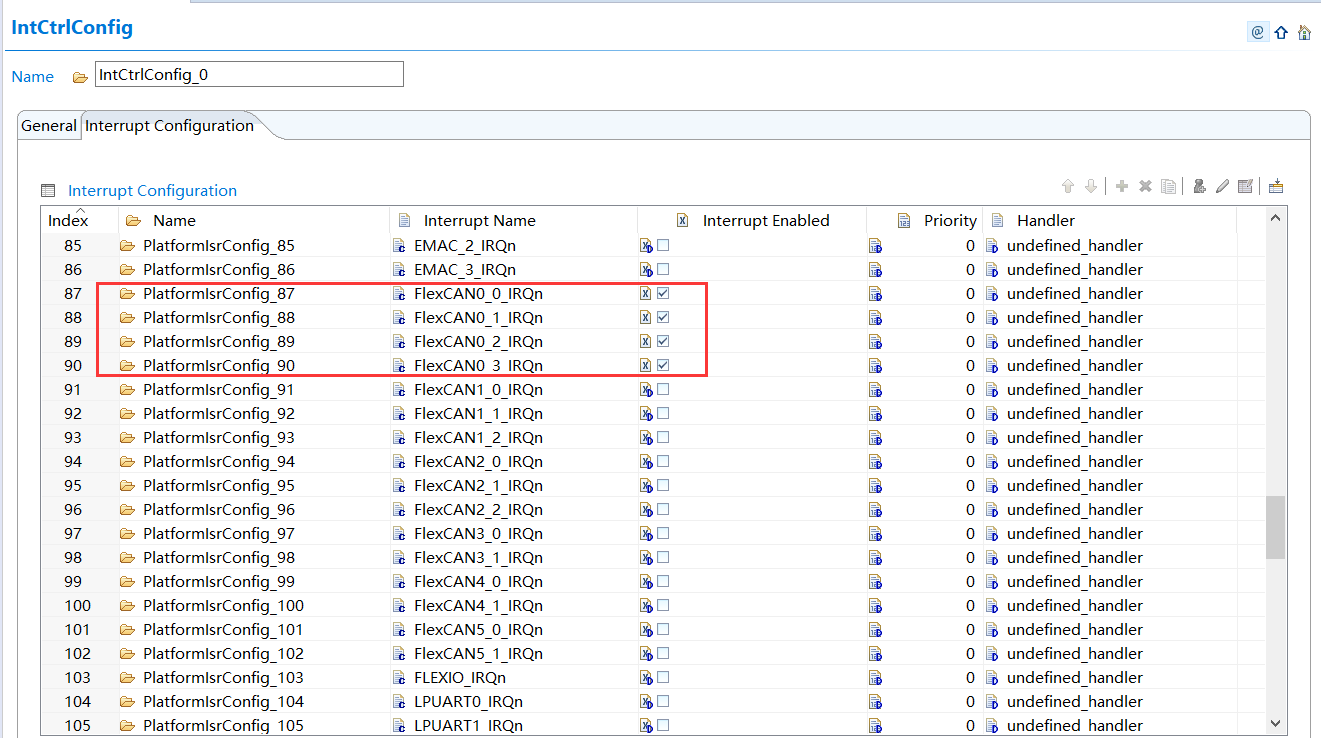Click the FlexCAN5_0_IRQn interrupt name cell

pos(478,630)
